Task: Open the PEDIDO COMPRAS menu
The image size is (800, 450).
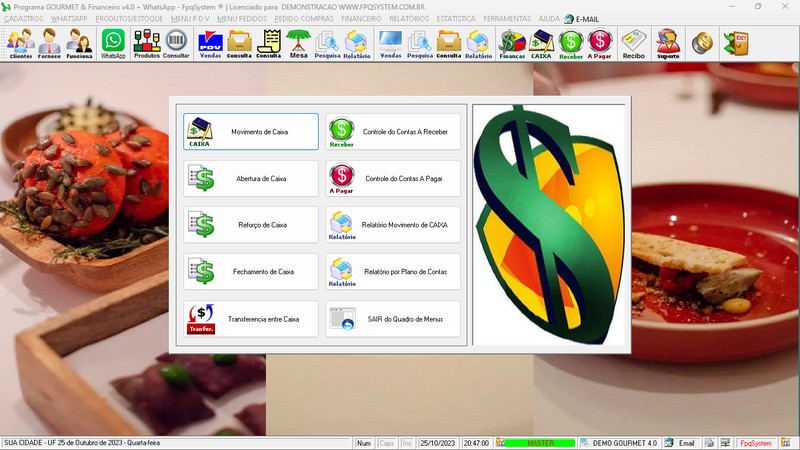Action: 304,19
